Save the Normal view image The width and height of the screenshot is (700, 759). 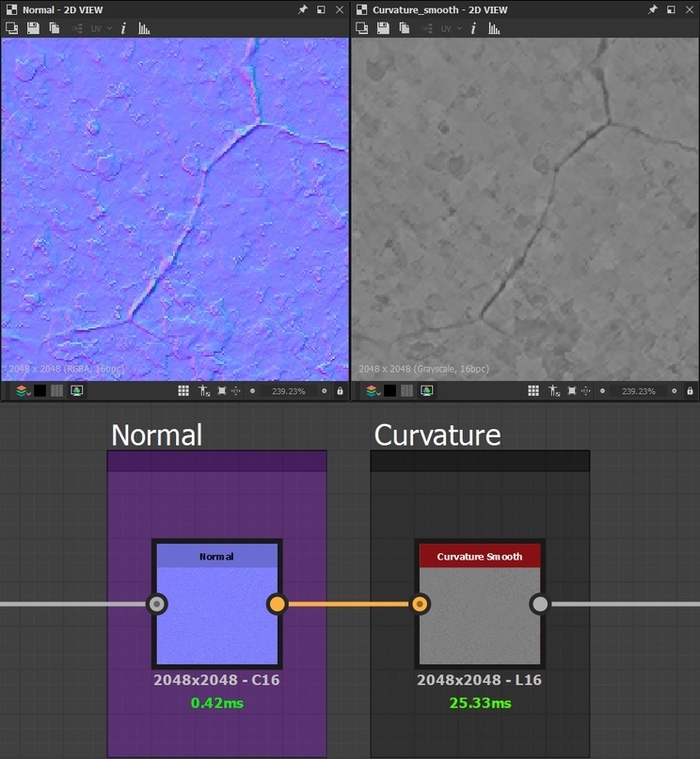click(x=33, y=28)
